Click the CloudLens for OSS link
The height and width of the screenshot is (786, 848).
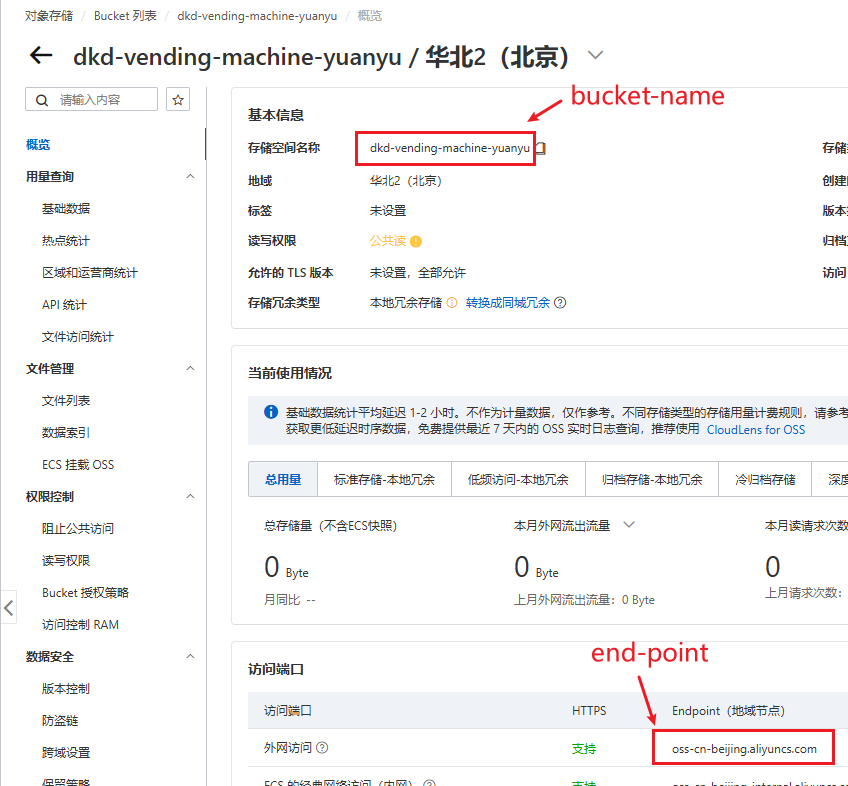[755, 430]
